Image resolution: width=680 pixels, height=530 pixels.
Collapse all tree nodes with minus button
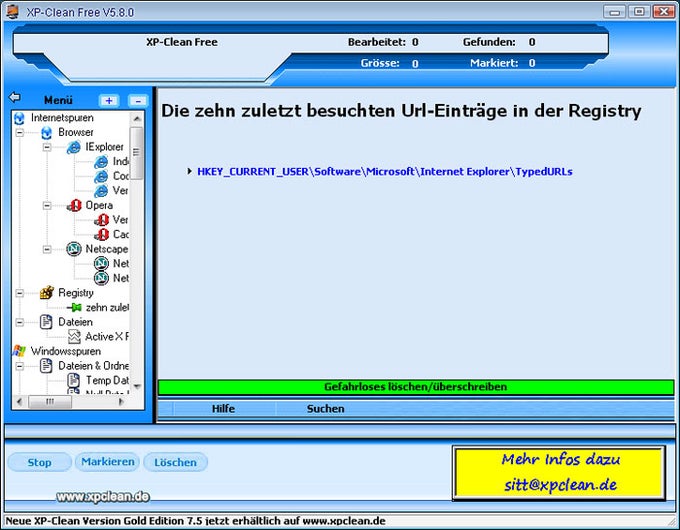point(138,101)
